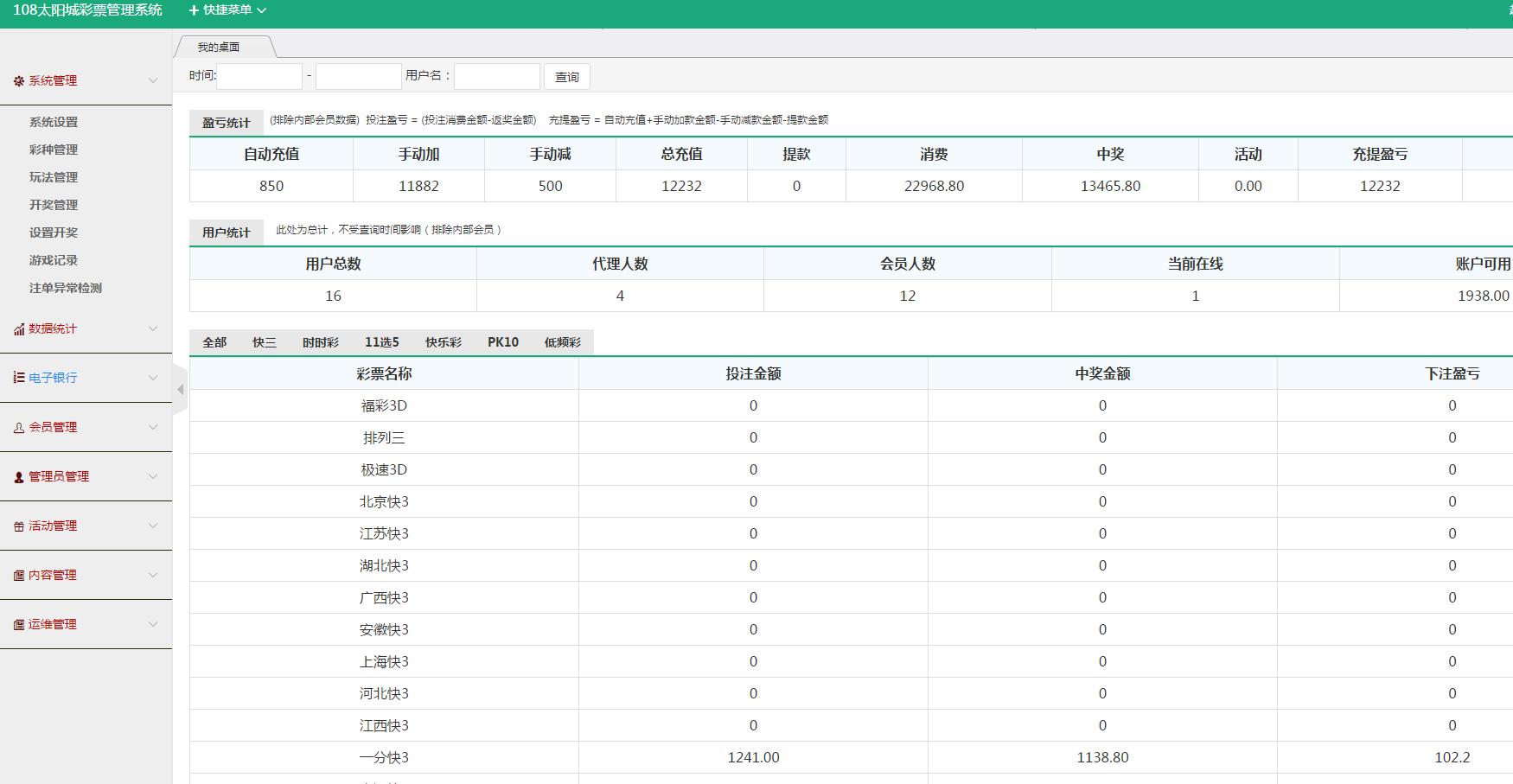The width and height of the screenshot is (1513, 784).
Task: Click the start time input field
Action: click(x=259, y=77)
